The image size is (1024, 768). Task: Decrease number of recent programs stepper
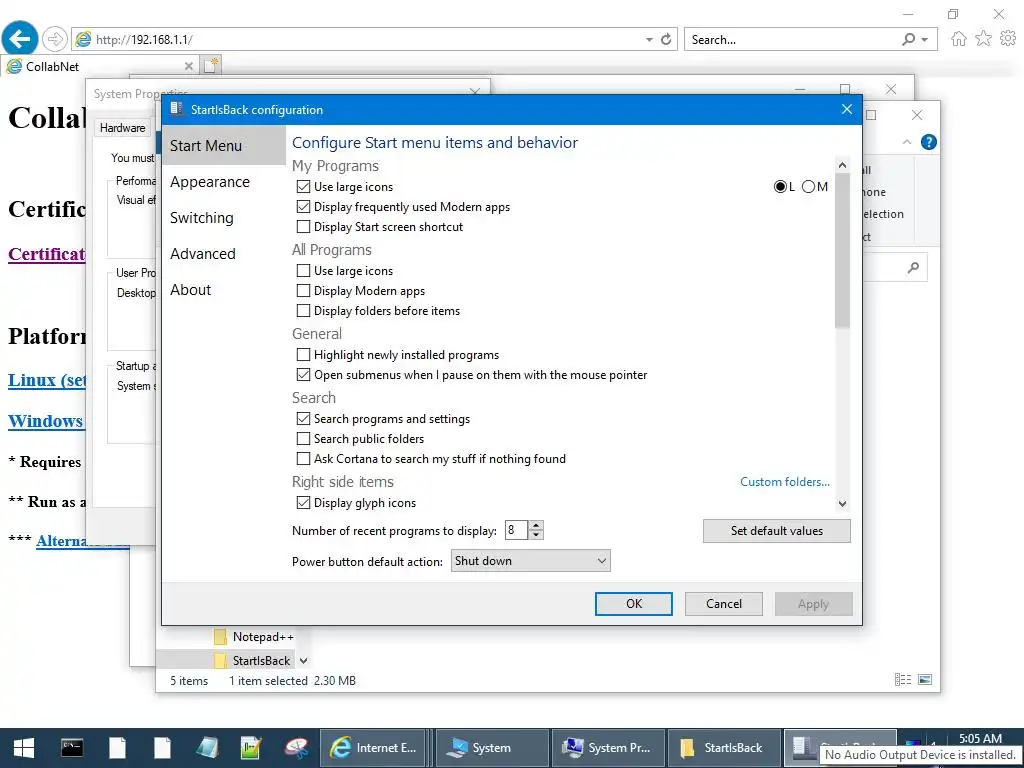536,535
